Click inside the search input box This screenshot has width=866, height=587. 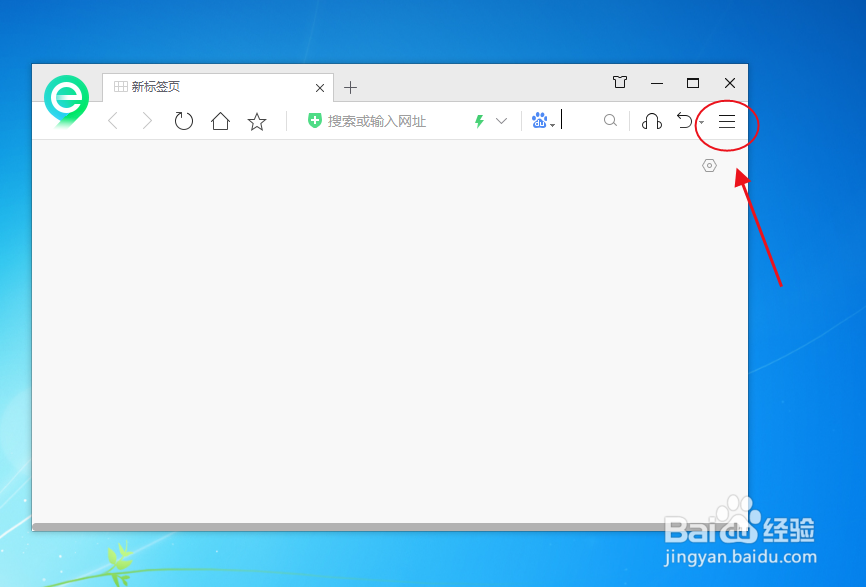point(580,120)
